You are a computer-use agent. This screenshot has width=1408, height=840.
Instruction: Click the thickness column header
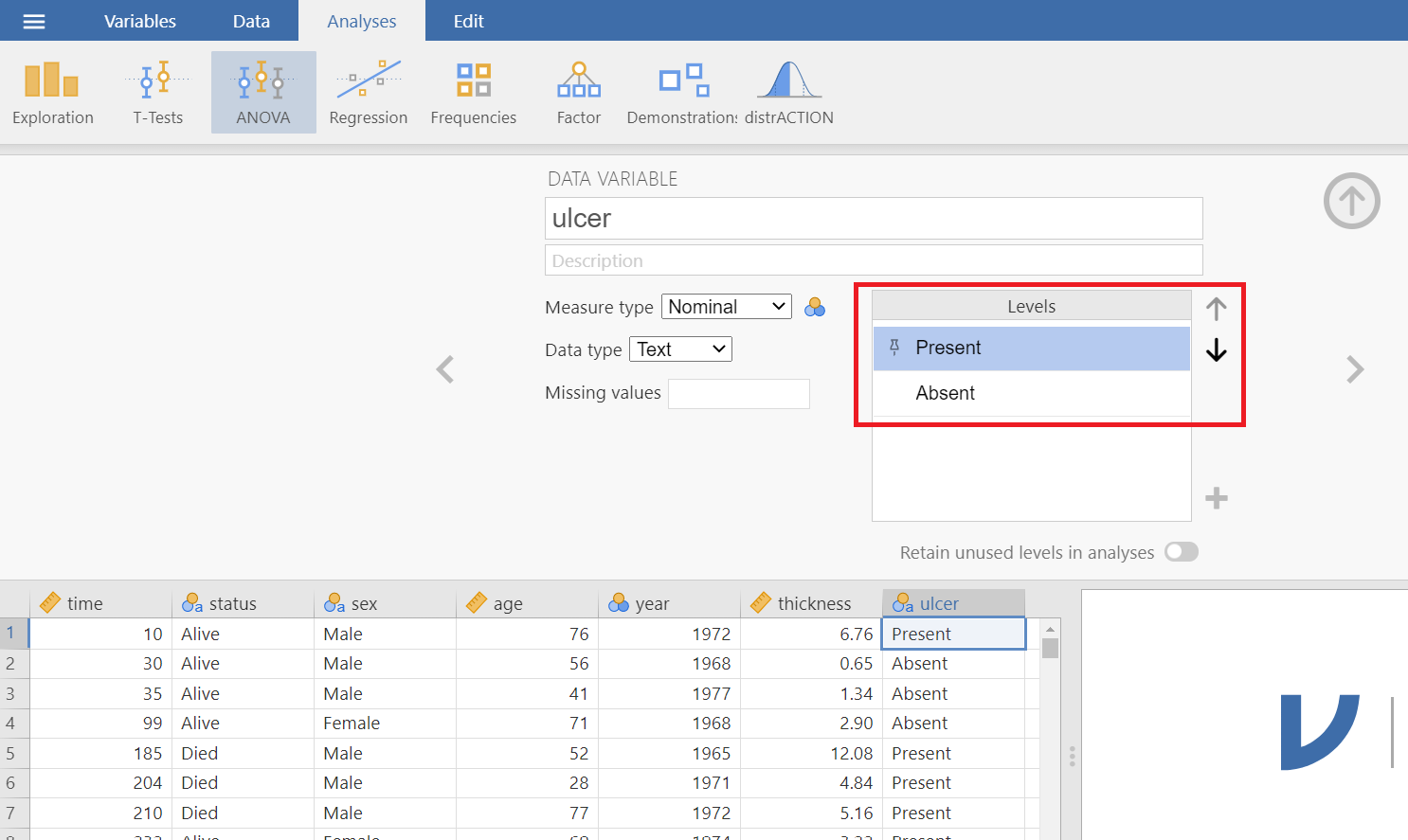811,603
